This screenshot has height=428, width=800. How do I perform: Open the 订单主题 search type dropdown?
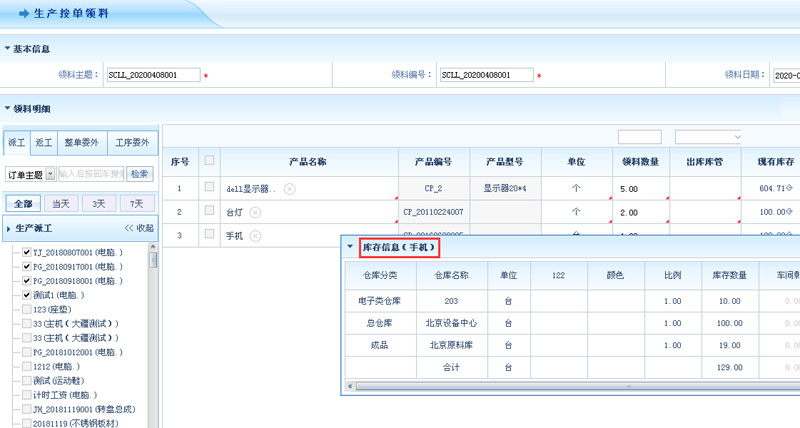click(51, 174)
